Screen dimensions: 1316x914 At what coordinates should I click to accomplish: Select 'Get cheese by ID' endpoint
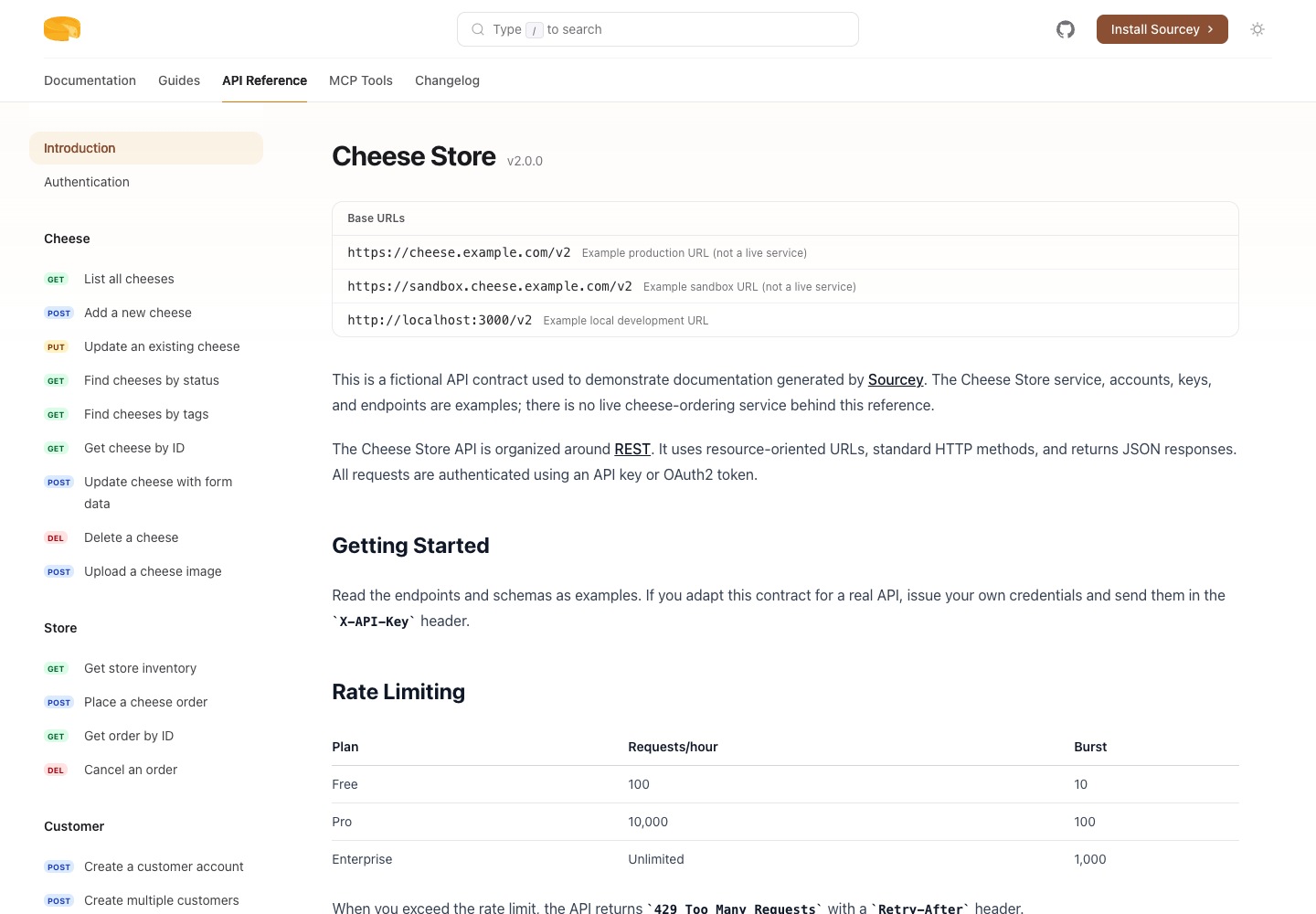click(x=146, y=448)
